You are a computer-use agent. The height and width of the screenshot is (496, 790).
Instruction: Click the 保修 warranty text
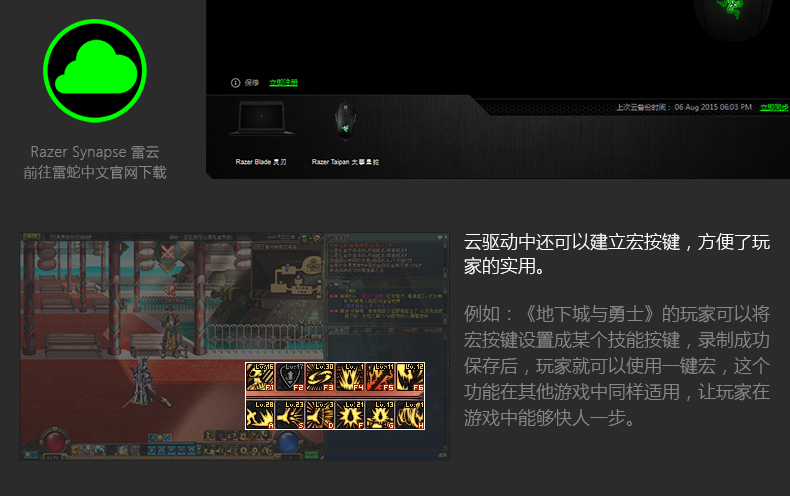click(x=251, y=83)
